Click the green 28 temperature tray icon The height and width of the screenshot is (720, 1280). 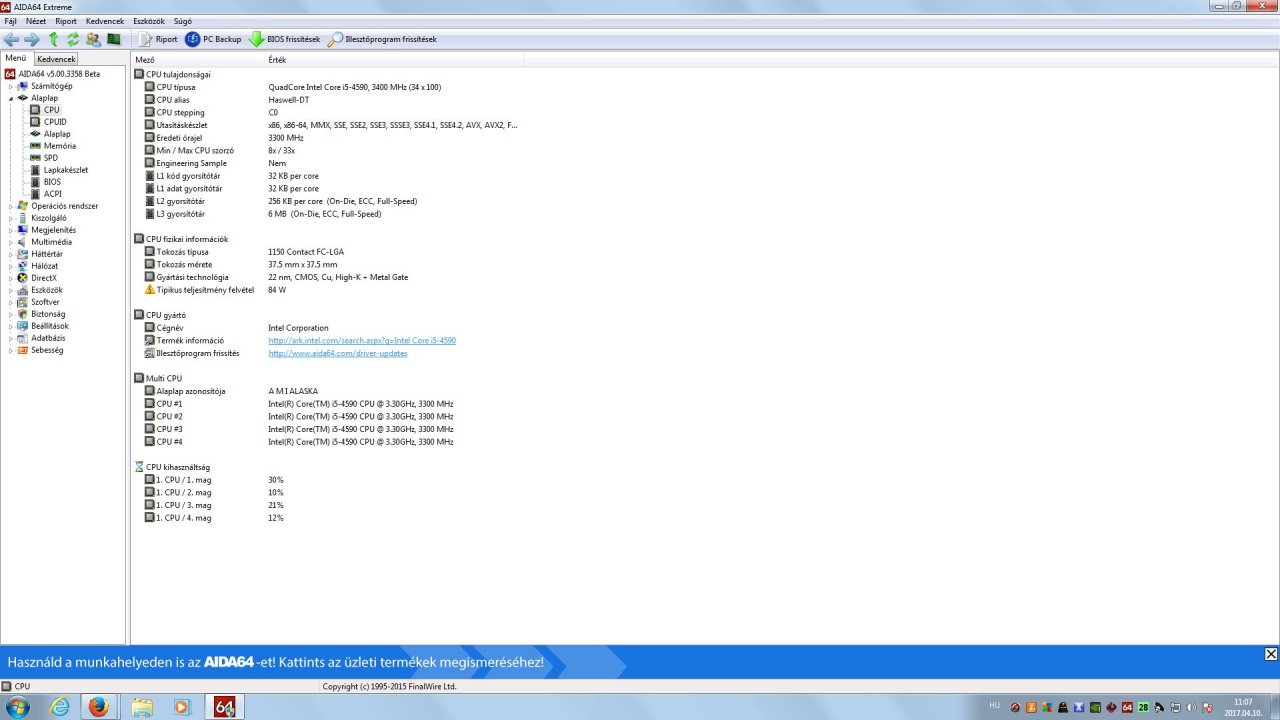1143,707
